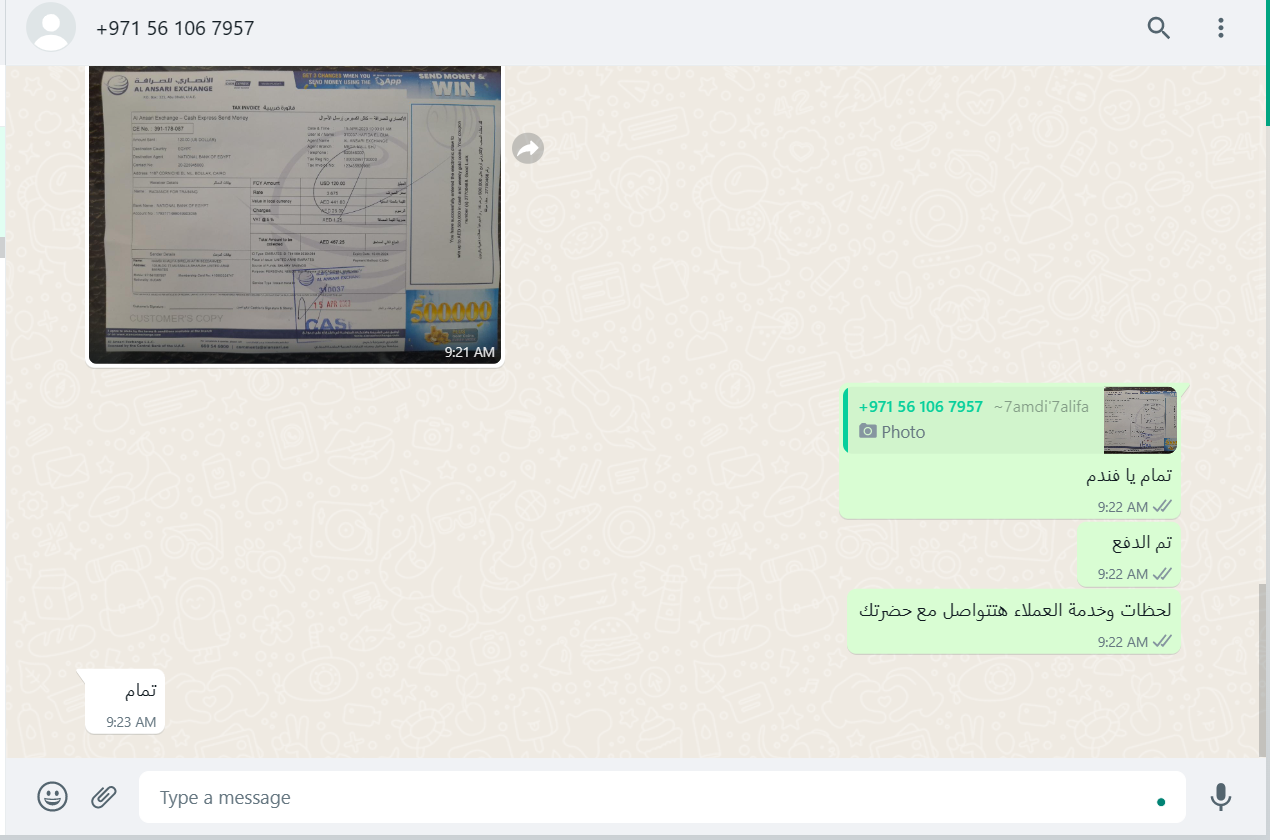Start a voice message with microphone
This screenshot has height=840, width=1270.
1220,797
